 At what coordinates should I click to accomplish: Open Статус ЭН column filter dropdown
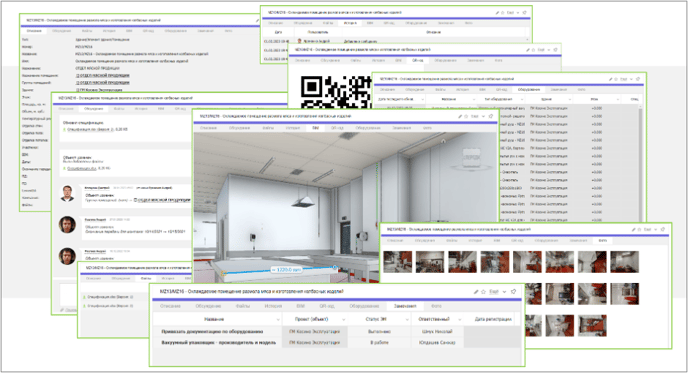pyautogui.click(x=408, y=319)
